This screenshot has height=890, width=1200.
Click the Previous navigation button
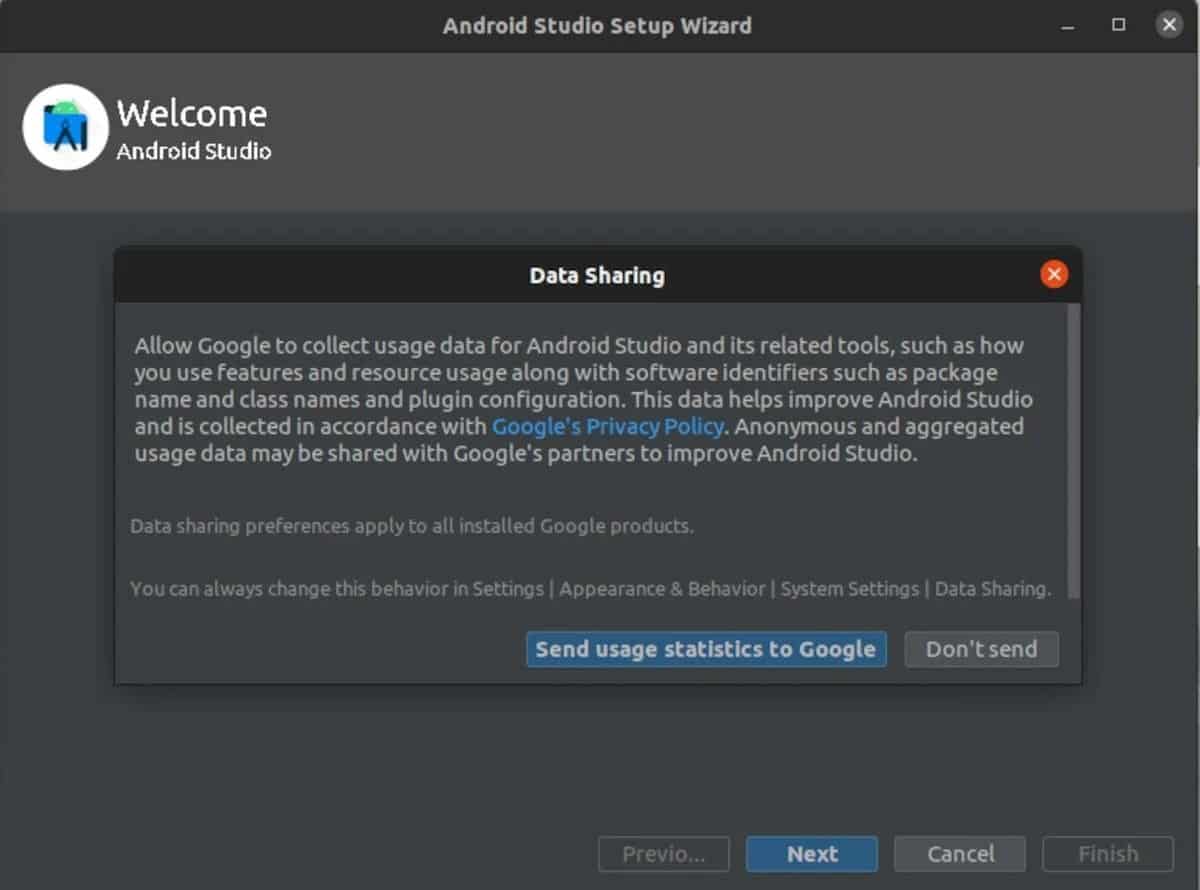coord(664,854)
